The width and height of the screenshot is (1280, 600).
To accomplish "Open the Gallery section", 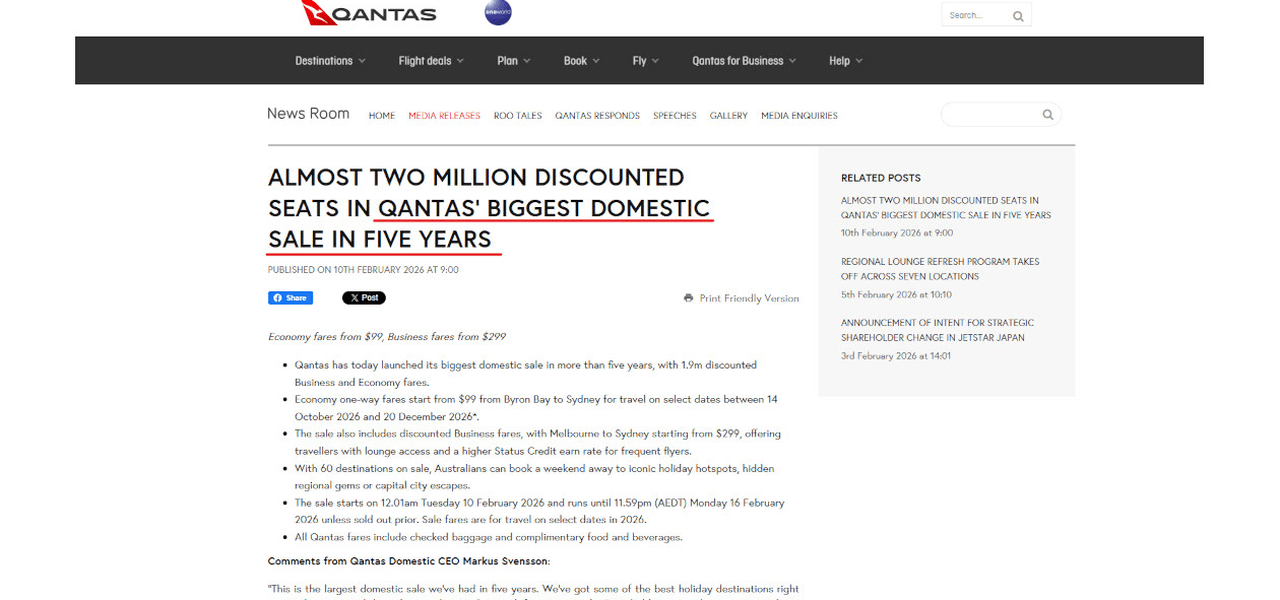I will click(728, 116).
